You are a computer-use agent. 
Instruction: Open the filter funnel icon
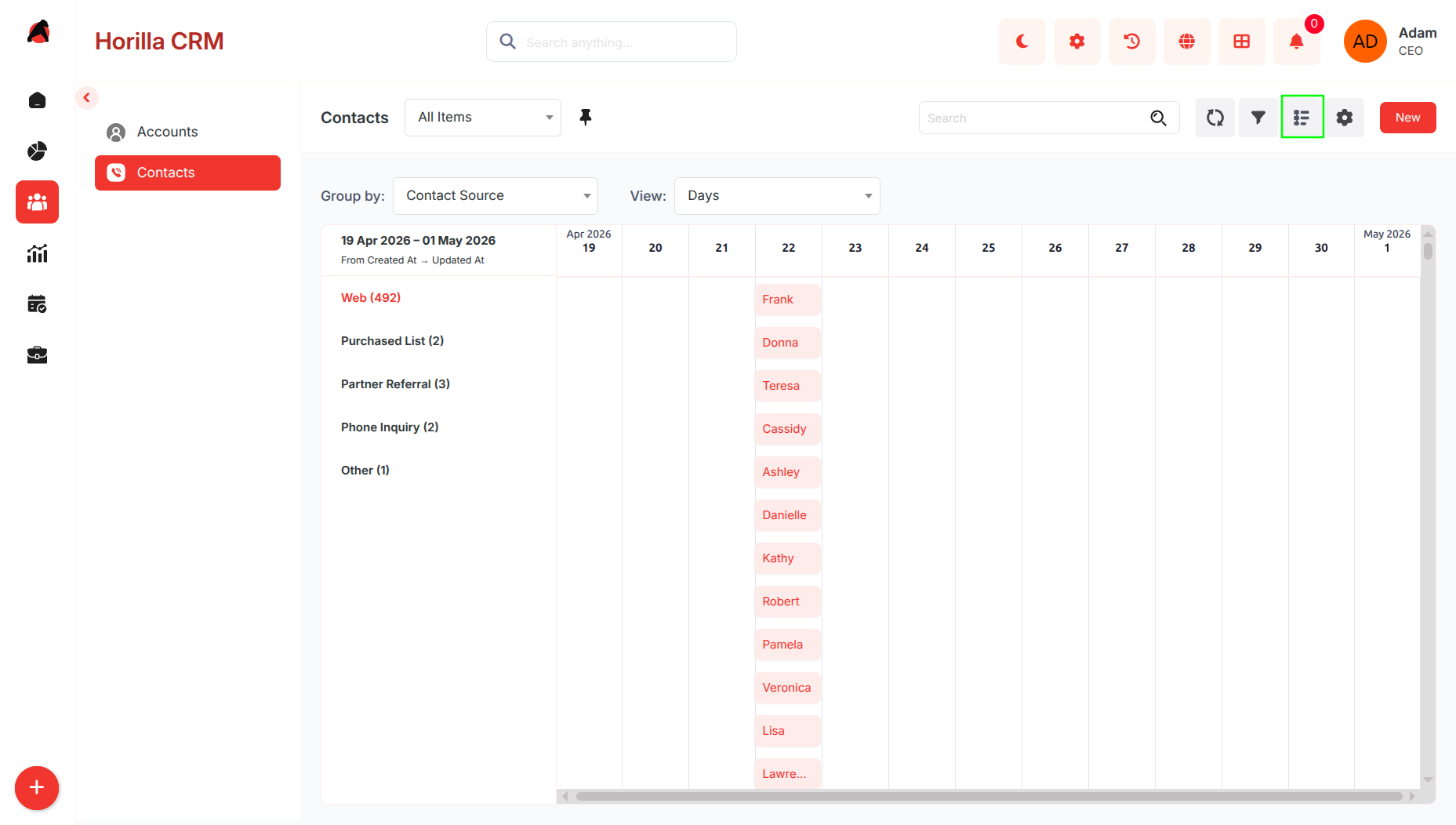(1258, 118)
